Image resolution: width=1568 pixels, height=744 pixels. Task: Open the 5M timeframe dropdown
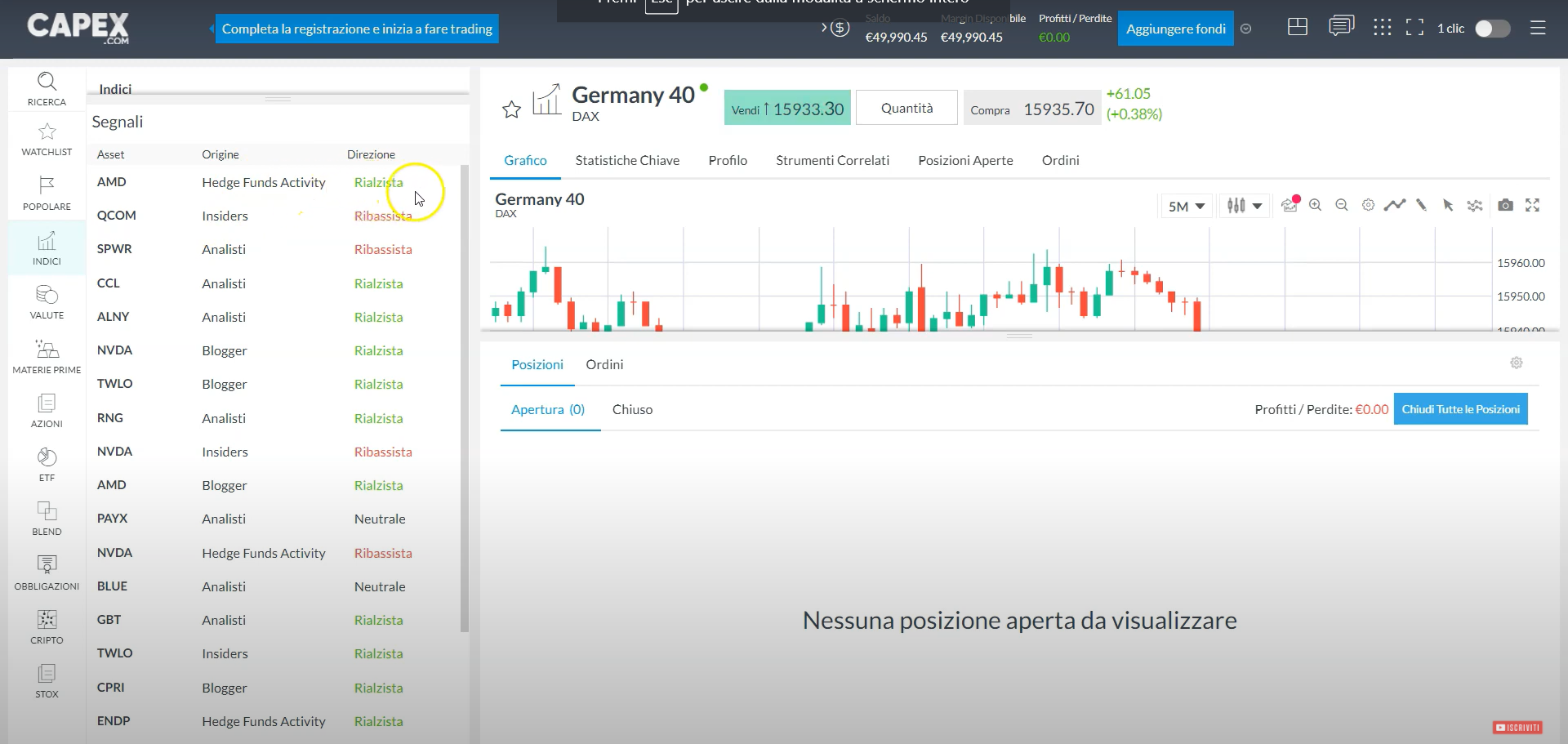click(1186, 206)
